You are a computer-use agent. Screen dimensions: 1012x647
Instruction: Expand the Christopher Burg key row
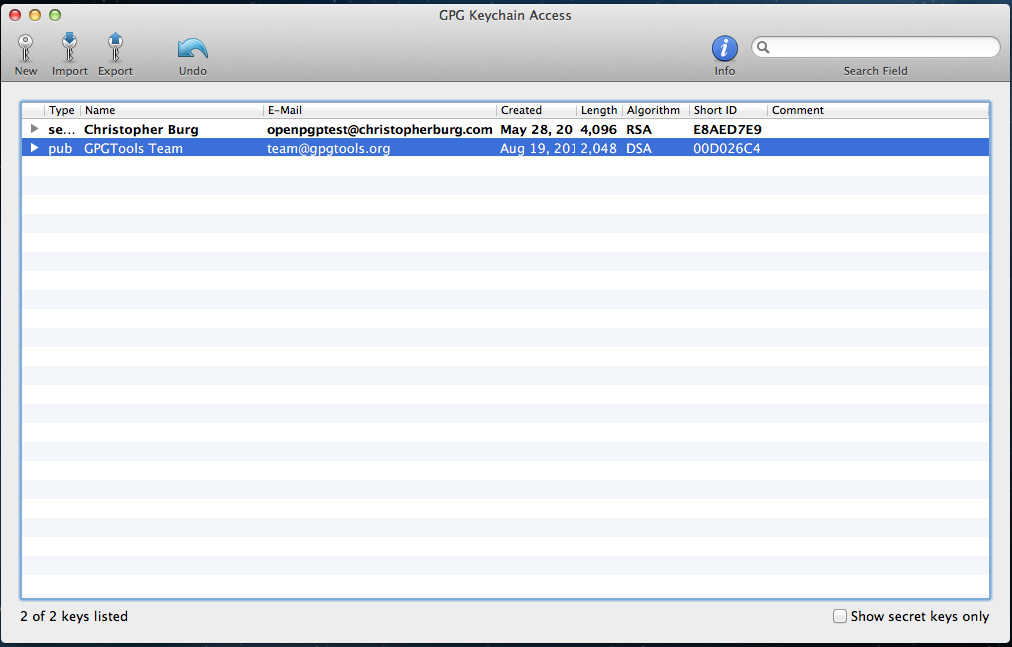(35, 129)
